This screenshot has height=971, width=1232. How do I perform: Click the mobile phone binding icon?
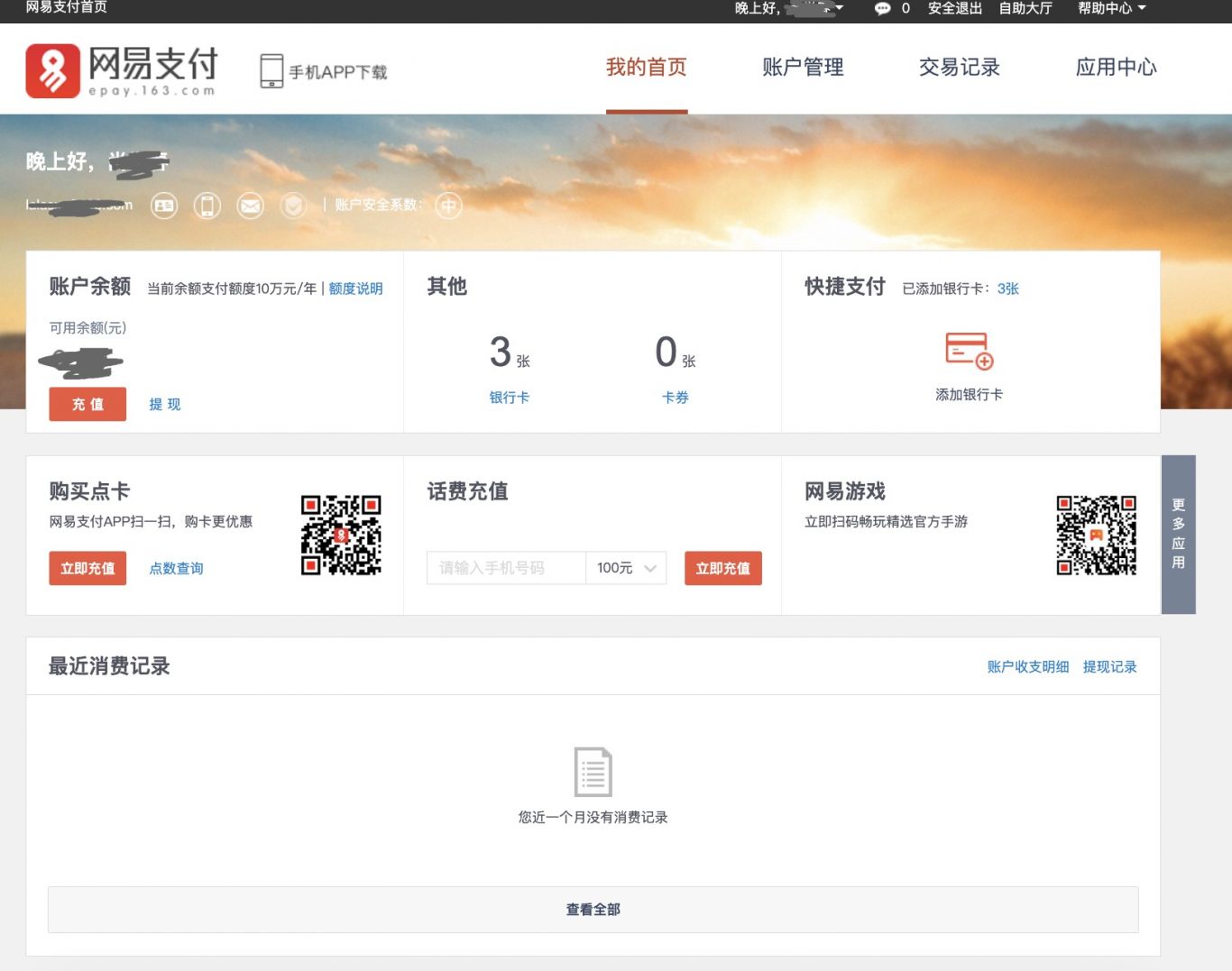point(207,206)
